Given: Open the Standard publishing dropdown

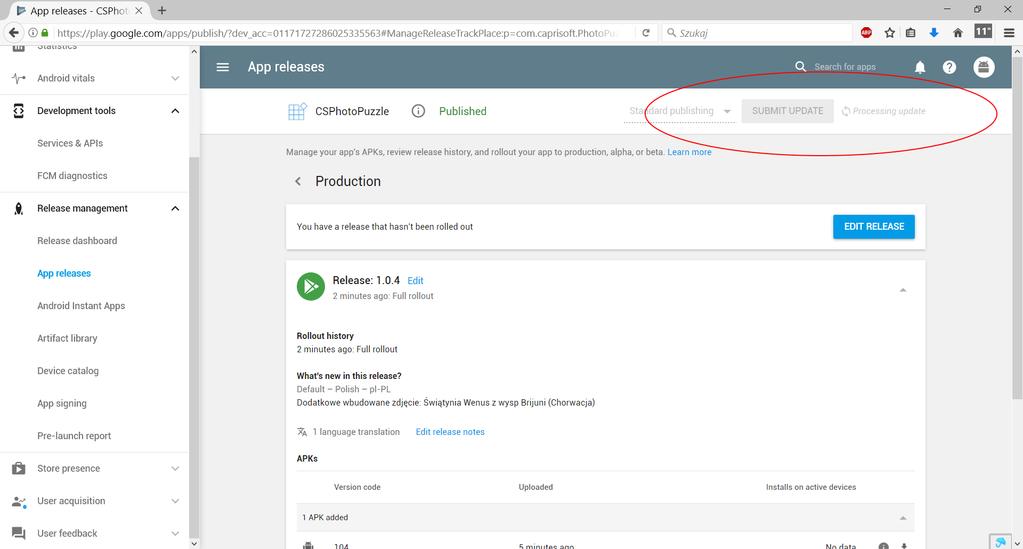Looking at the screenshot, I should [x=680, y=112].
